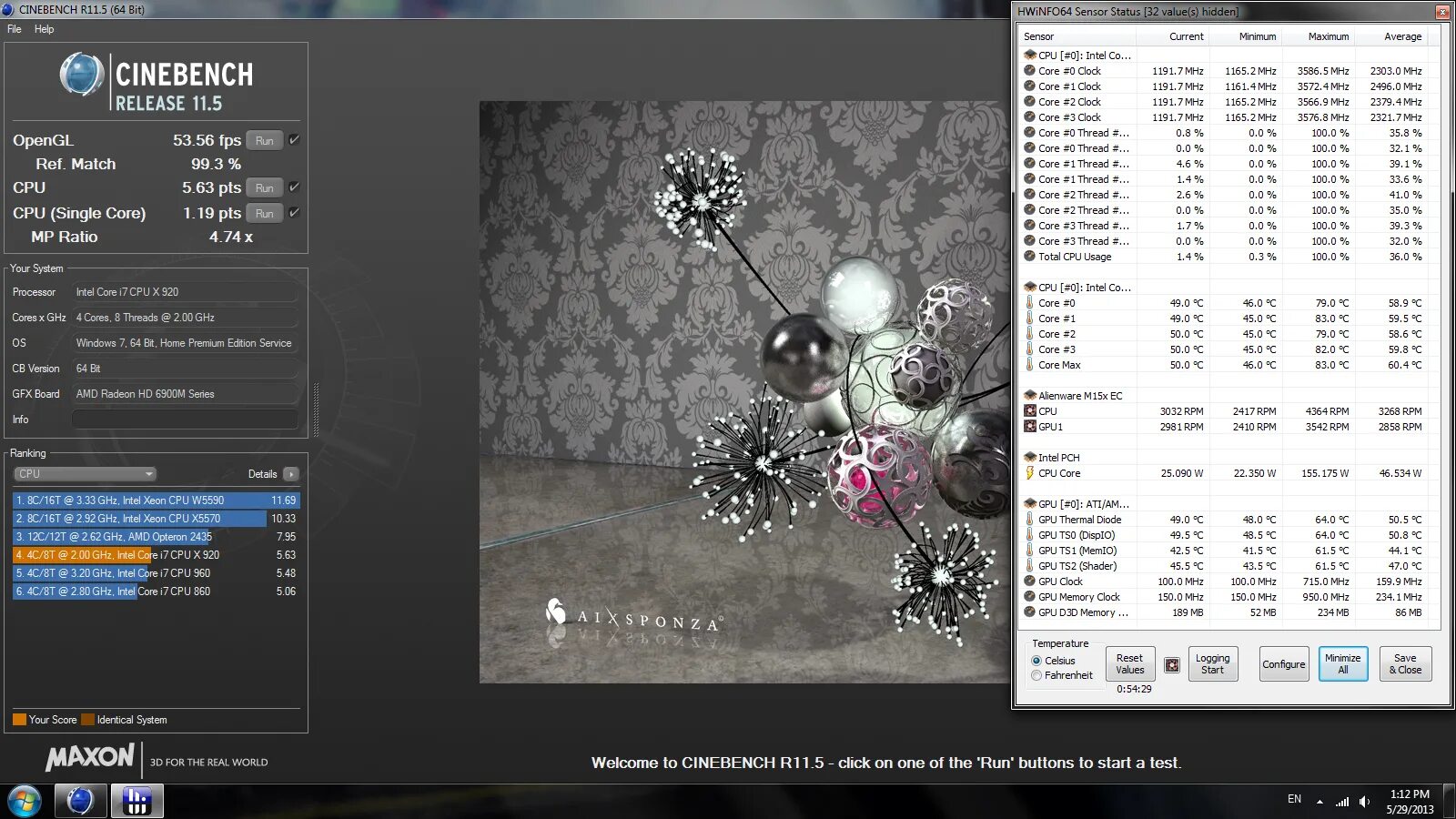The width and height of the screenshot is (1456, 819).
Task: Show hidden system tray icons
Action: point(1320,802)
